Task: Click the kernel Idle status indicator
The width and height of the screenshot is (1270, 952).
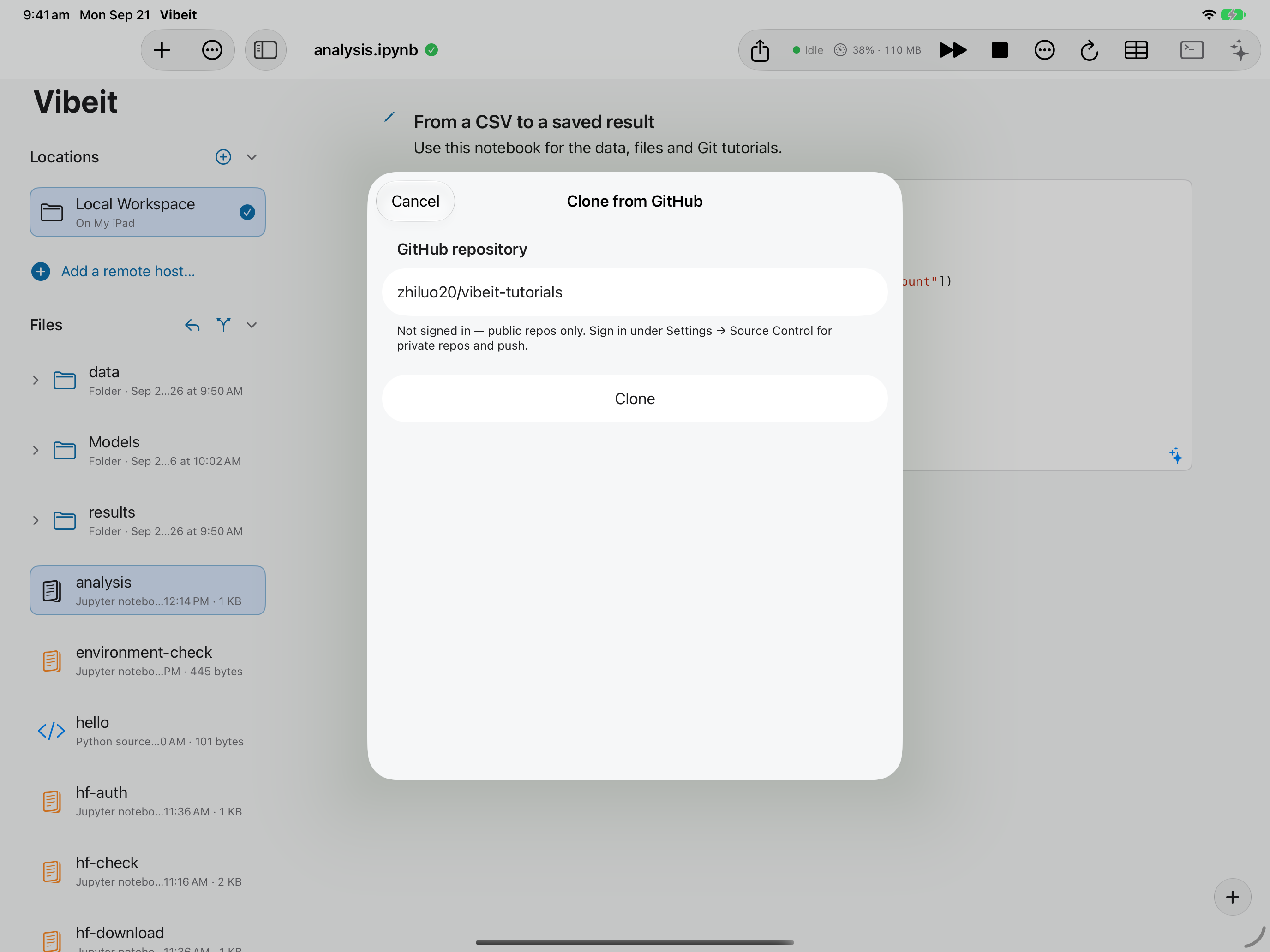Action: (x=807, y=50)
